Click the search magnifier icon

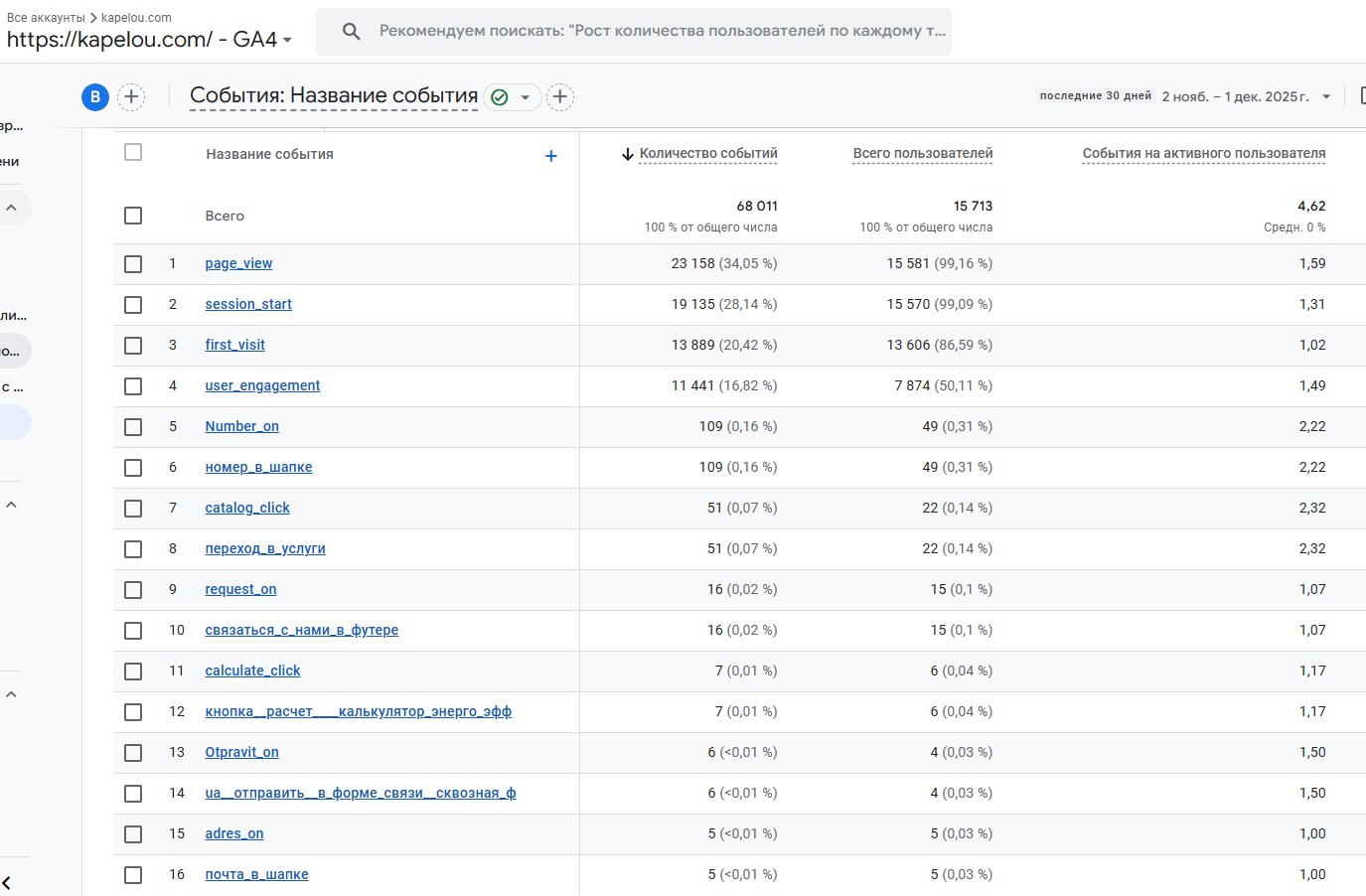tap(351, 32)
